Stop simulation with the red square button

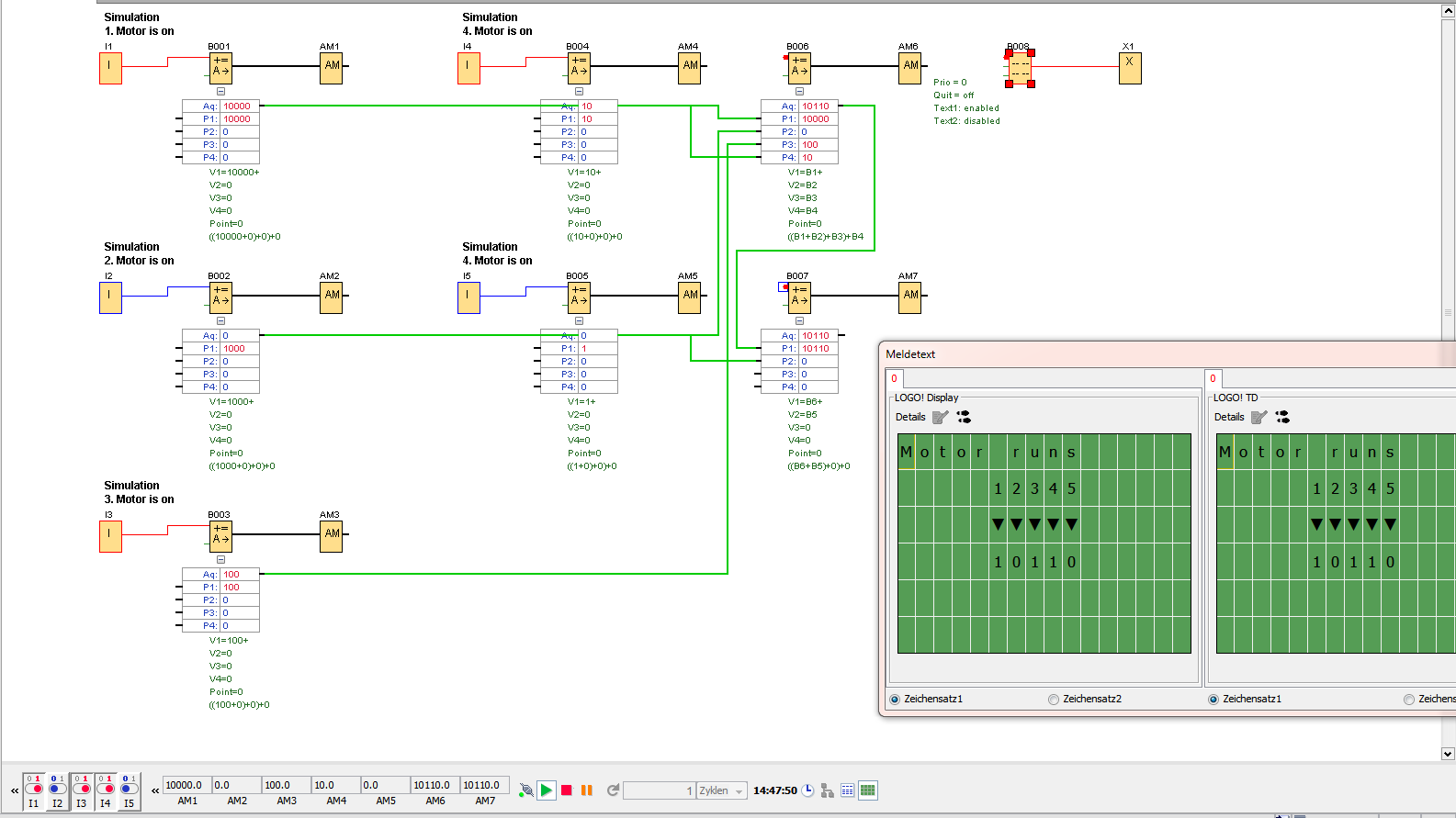click(x=567, y=790)
